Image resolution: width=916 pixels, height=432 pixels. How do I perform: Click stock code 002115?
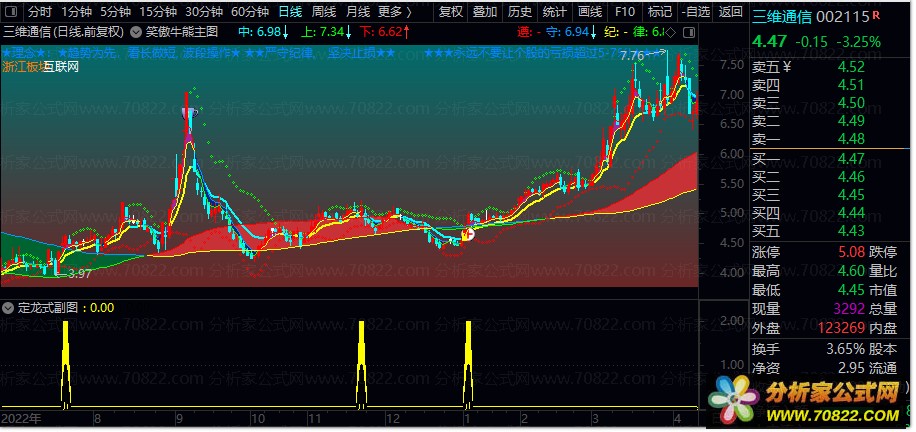[843, 17]
